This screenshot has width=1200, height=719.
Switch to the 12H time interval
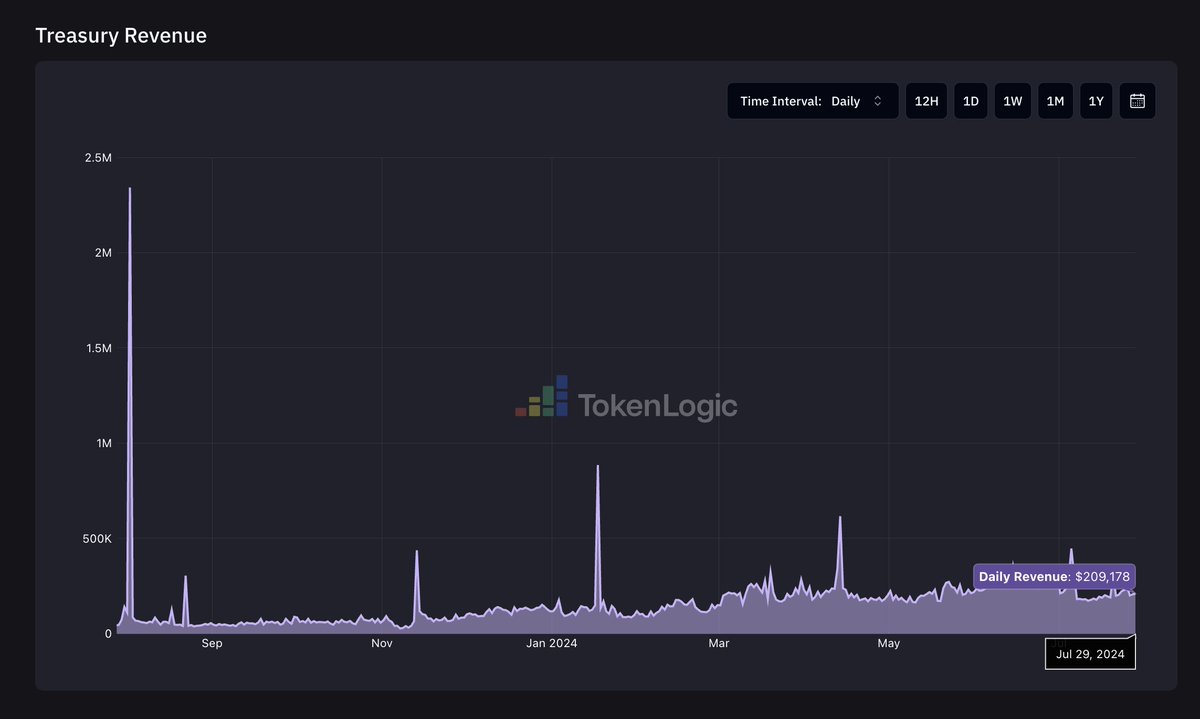coord(925,100)
